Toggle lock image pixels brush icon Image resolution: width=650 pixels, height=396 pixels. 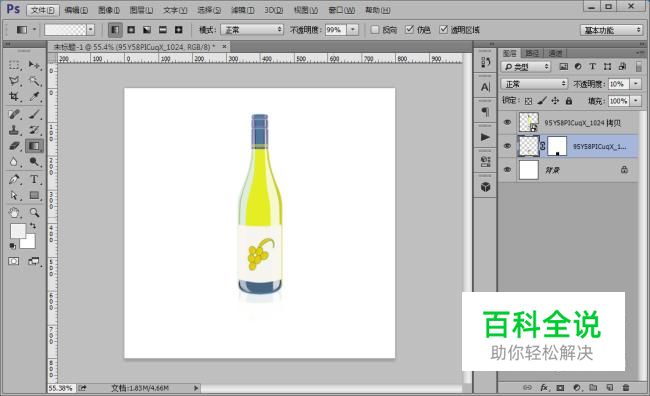(x=542, y=101)
